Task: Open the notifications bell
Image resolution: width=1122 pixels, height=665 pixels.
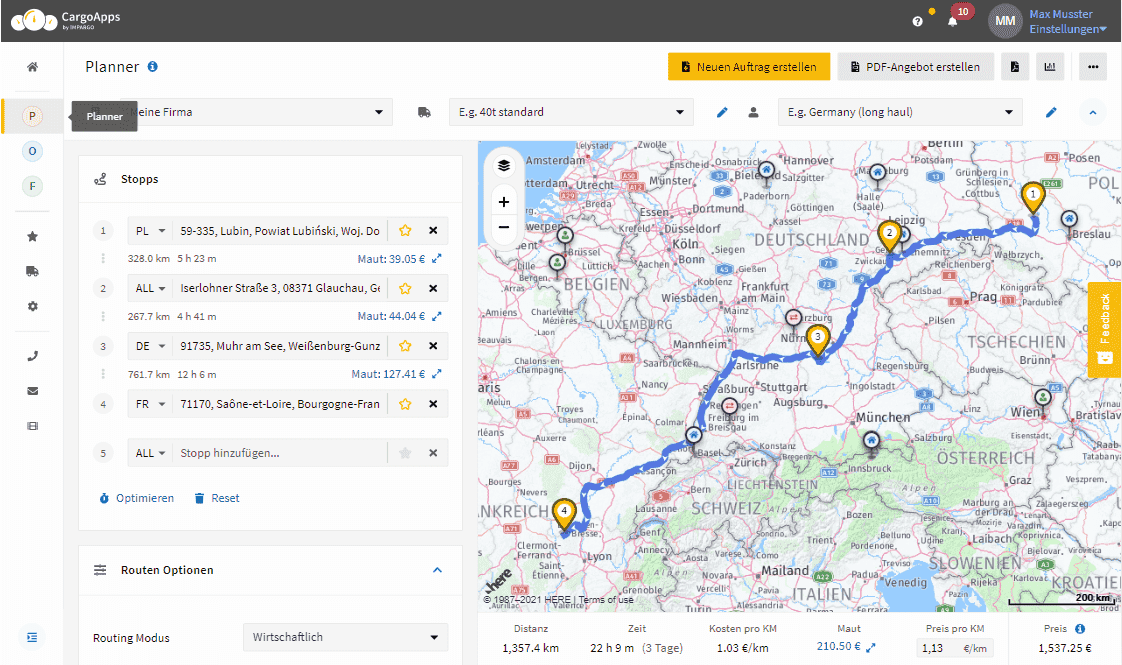Action: coord(952,21)
